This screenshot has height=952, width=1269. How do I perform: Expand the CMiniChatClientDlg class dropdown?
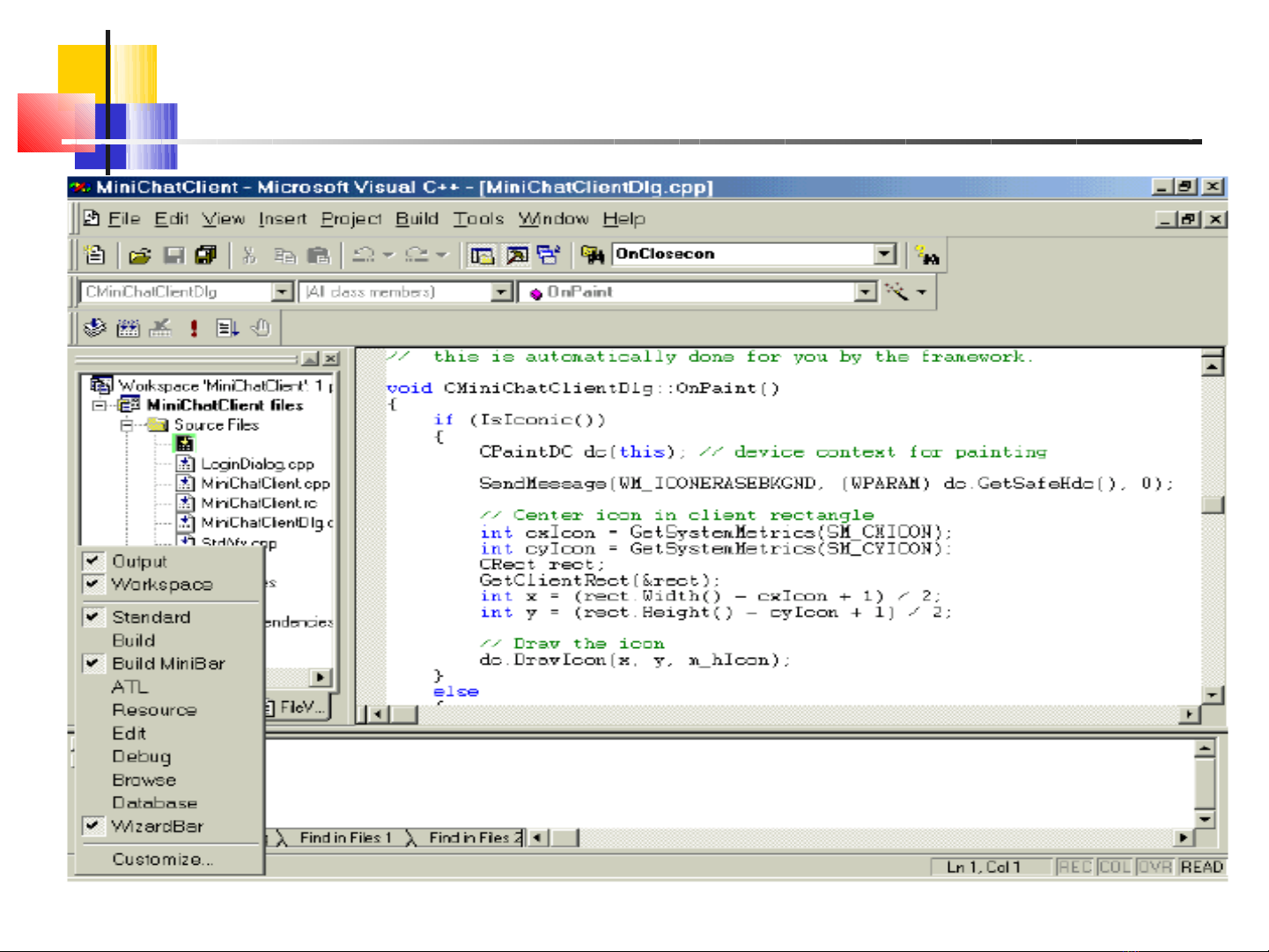tap(282, 292)
